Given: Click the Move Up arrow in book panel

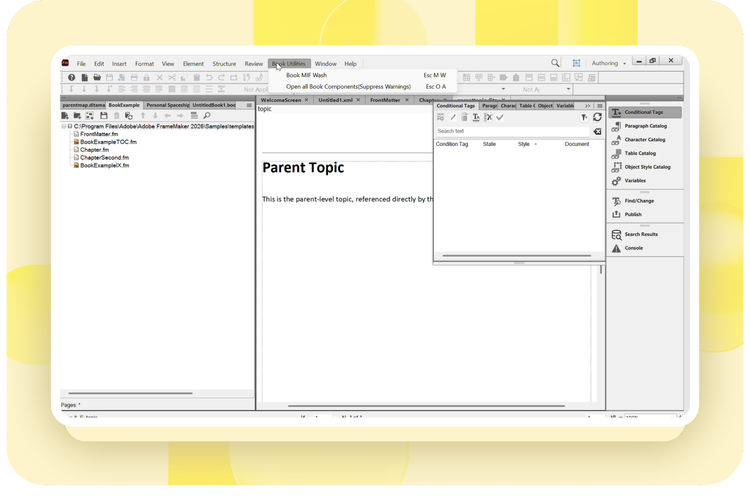Looking at the screenshot, I should pyautogui.click(x=143, y=116).
